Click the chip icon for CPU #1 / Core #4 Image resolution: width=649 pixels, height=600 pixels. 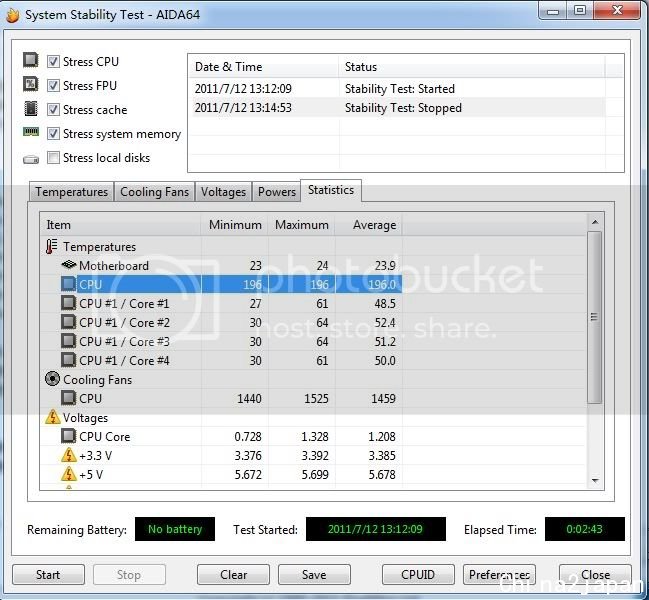[68, 360]
